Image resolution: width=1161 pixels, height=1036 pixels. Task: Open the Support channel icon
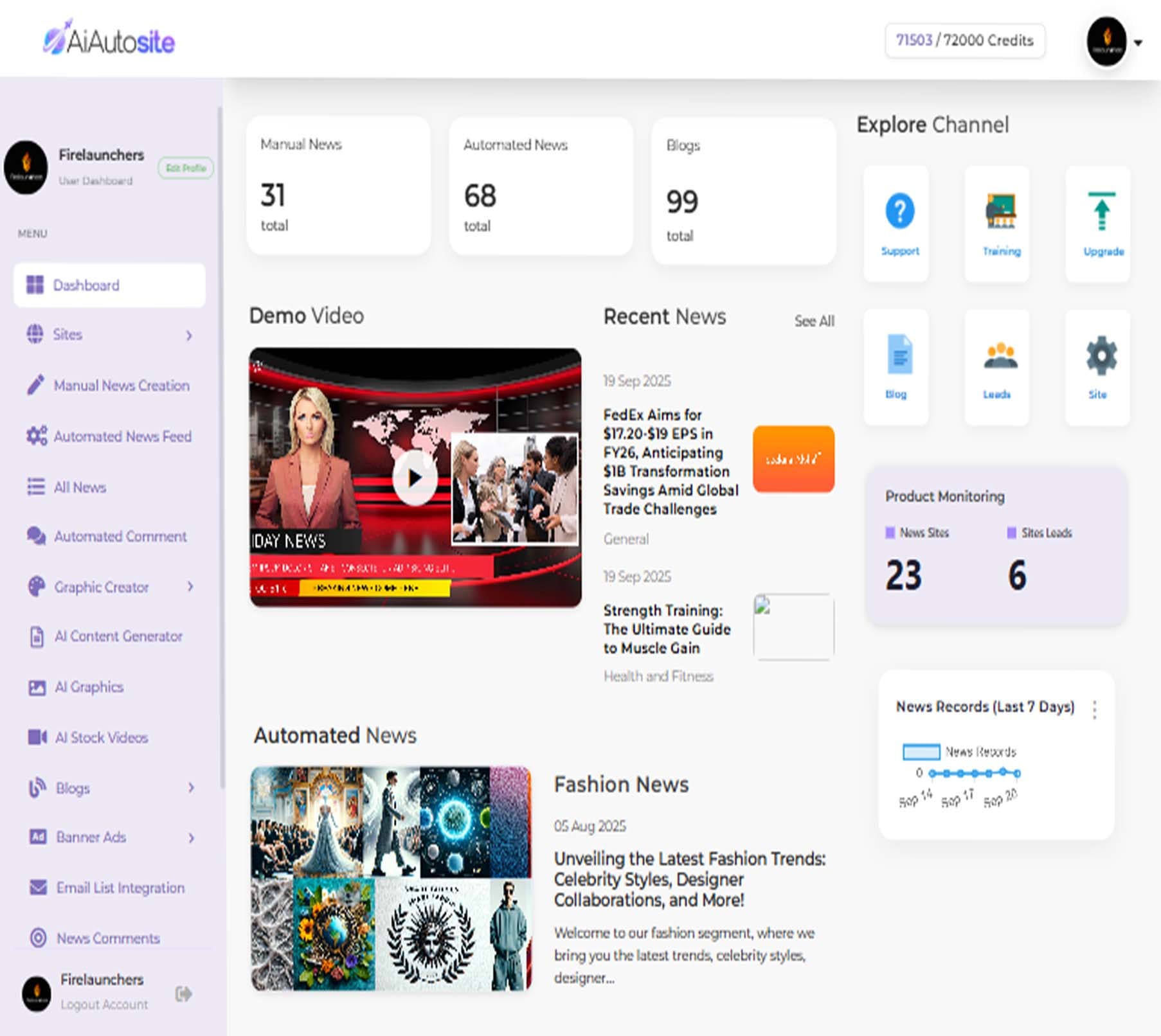899,211
